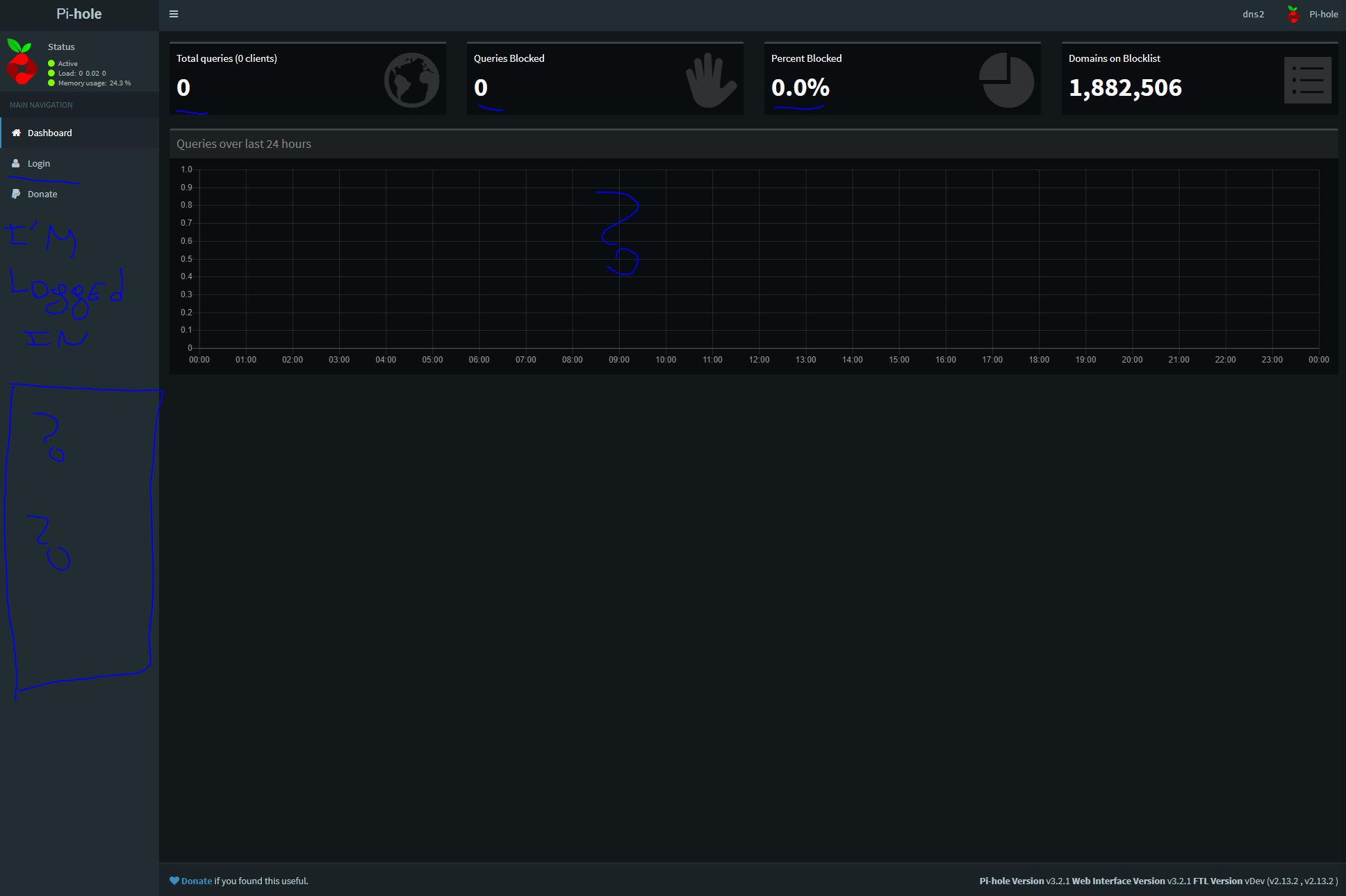Click the dns2 hostname label in the header
The width and height of the screenshot is (1346, 896).
pyautogui.click(x=1253, y=13)
